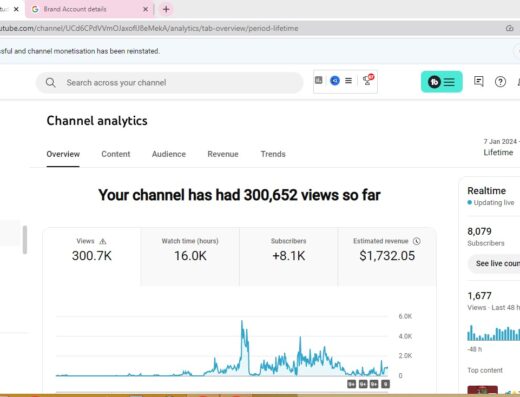This screenshot has width=520, height=397.
Task: Select the Watch time (hours) metric card
Action: (x=190, y=257)
